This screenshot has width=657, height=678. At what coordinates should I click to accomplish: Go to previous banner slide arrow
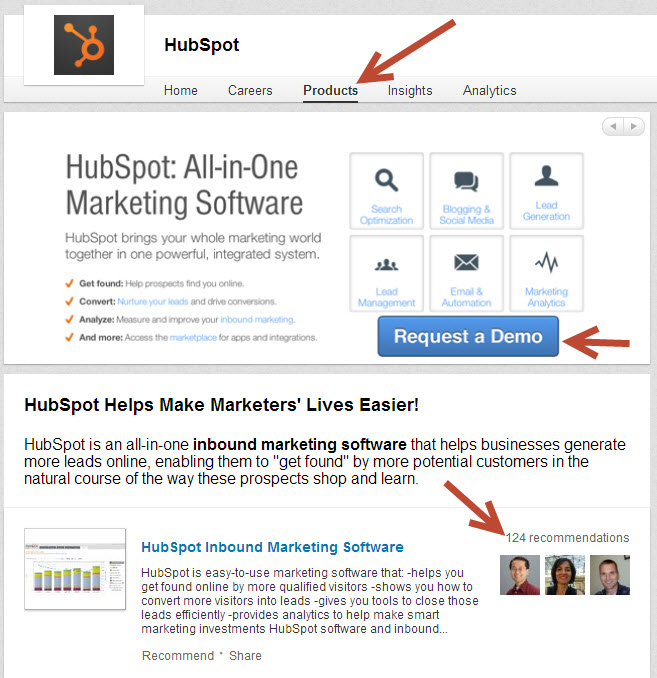click(613, 126)
